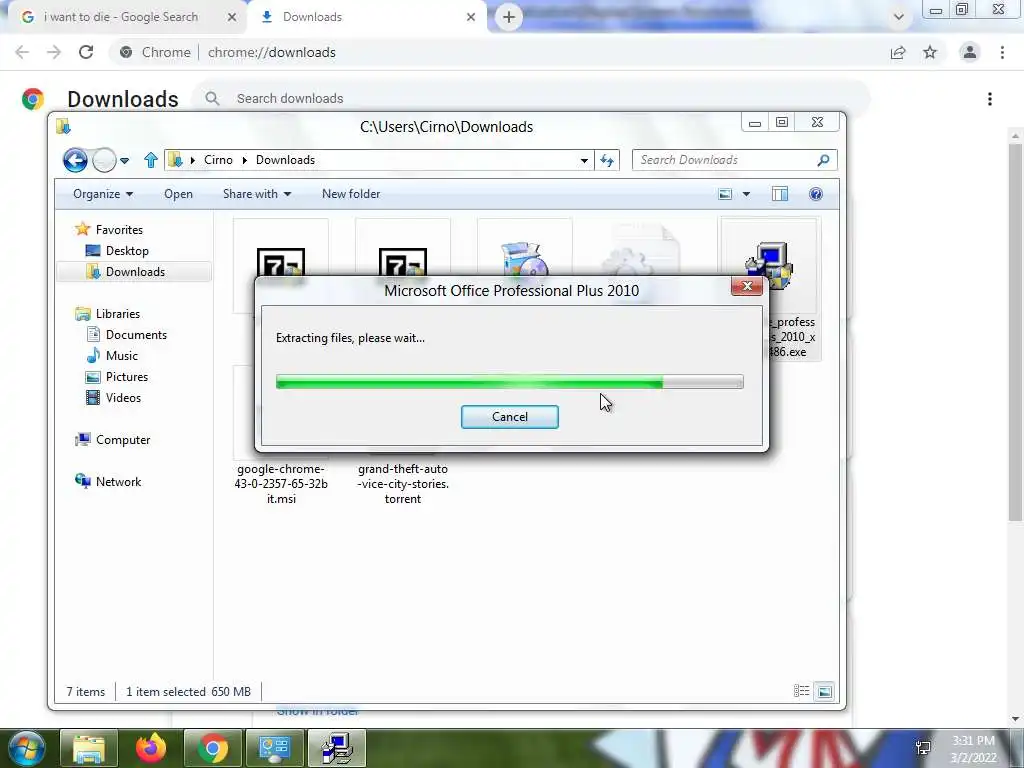Select the installer disc icon file
Viewport: 1024px width, 768px height.
click(524, 260)
